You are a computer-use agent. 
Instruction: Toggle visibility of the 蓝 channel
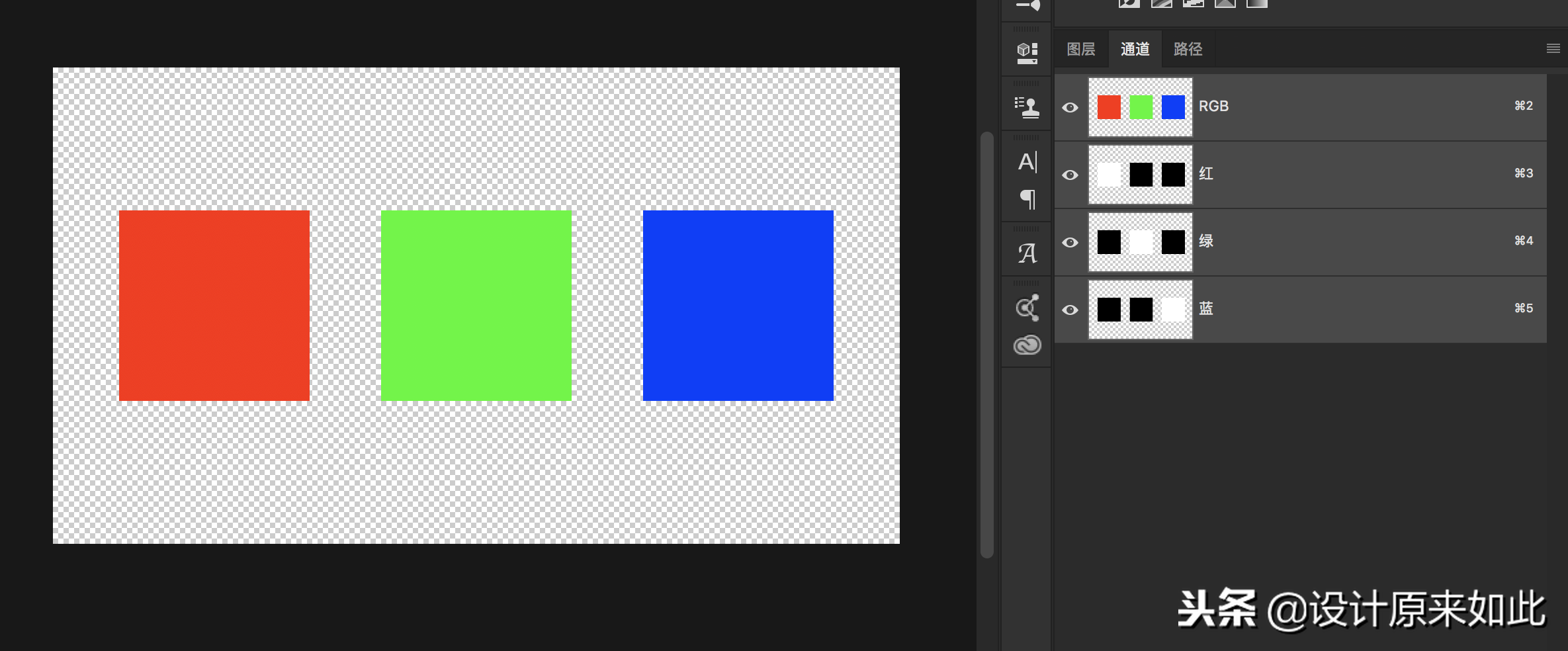1070,310
